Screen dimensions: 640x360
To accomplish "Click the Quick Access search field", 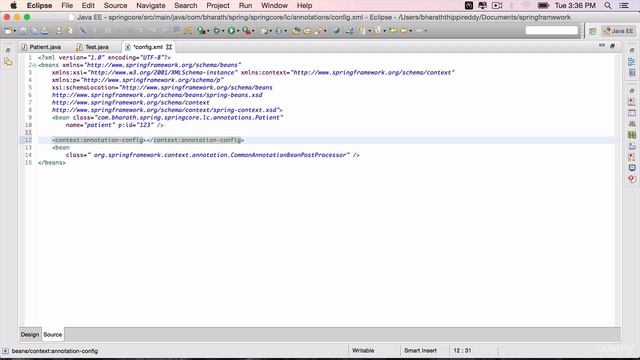I will pyautogui.click(x=552, y=31).
